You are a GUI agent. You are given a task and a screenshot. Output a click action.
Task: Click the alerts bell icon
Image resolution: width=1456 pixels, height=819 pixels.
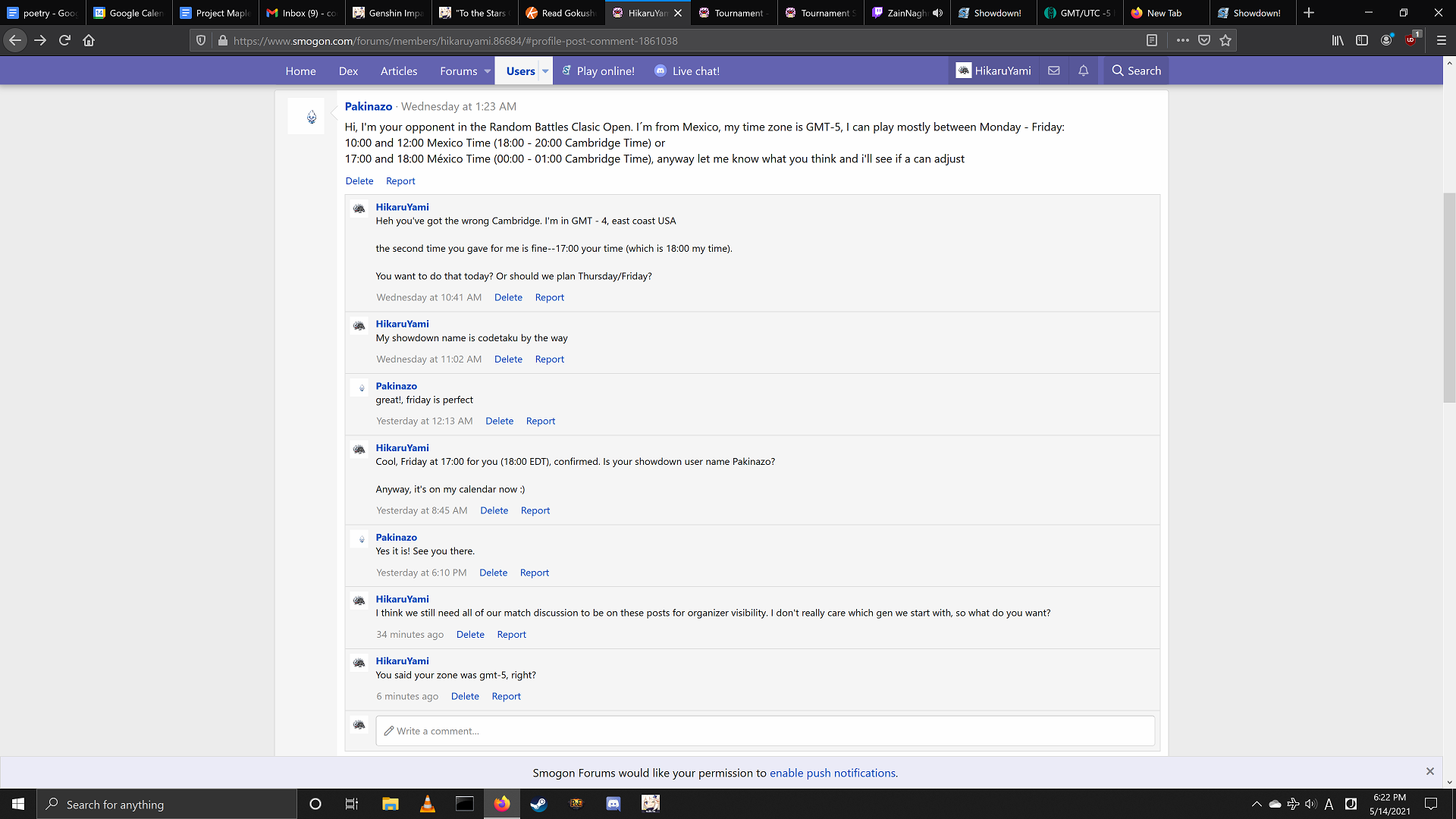(x=1083, y=71)
